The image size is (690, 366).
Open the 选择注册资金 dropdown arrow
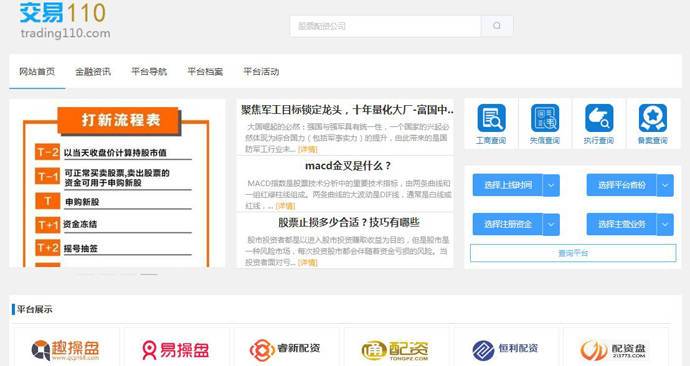(551, 224)
